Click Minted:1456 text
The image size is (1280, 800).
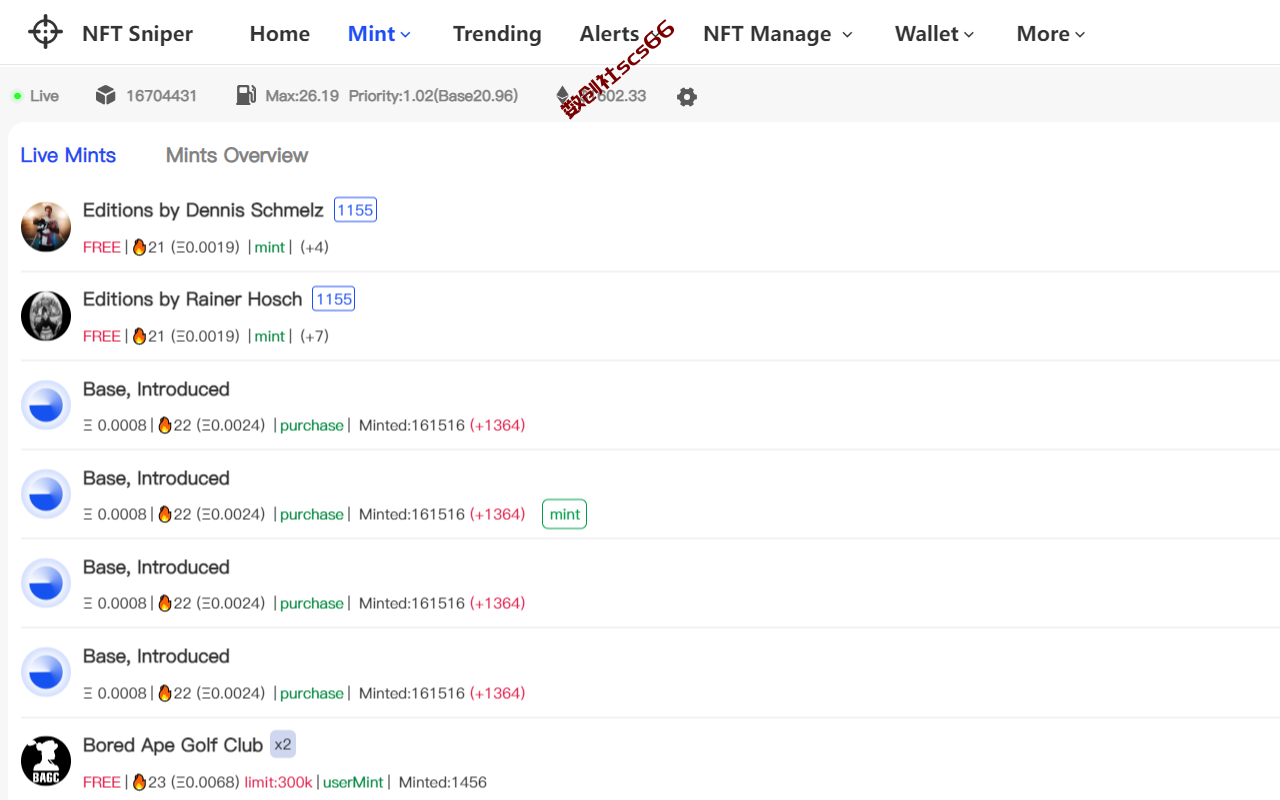443,782
